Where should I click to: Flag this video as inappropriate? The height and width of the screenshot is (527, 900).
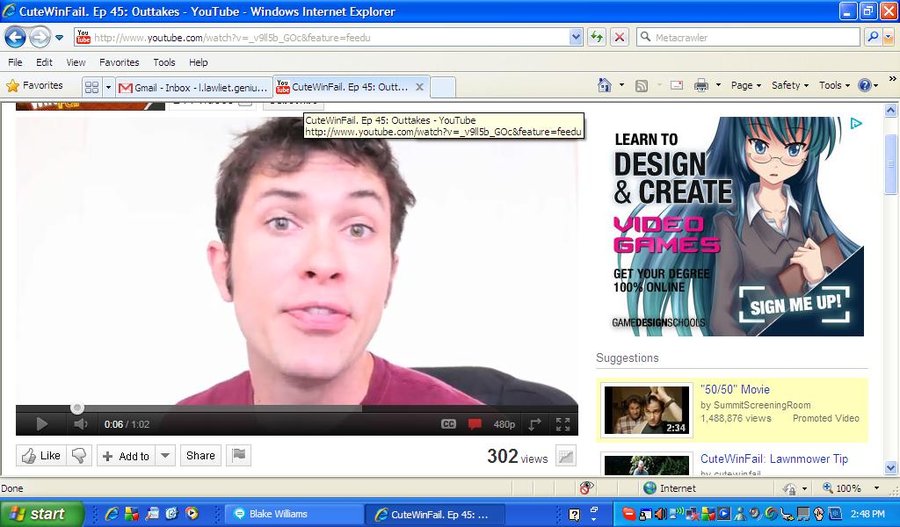coord(238,456)
